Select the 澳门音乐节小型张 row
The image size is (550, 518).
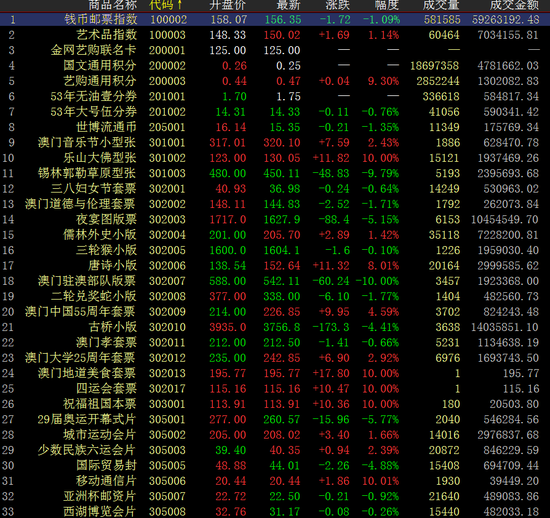(x=275, y=142)
